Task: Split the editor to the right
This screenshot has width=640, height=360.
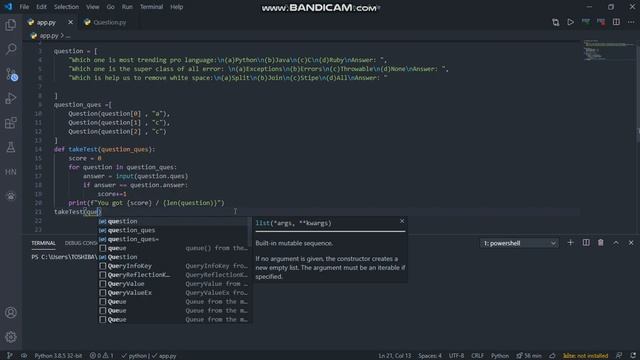Action: pos(616,22)
